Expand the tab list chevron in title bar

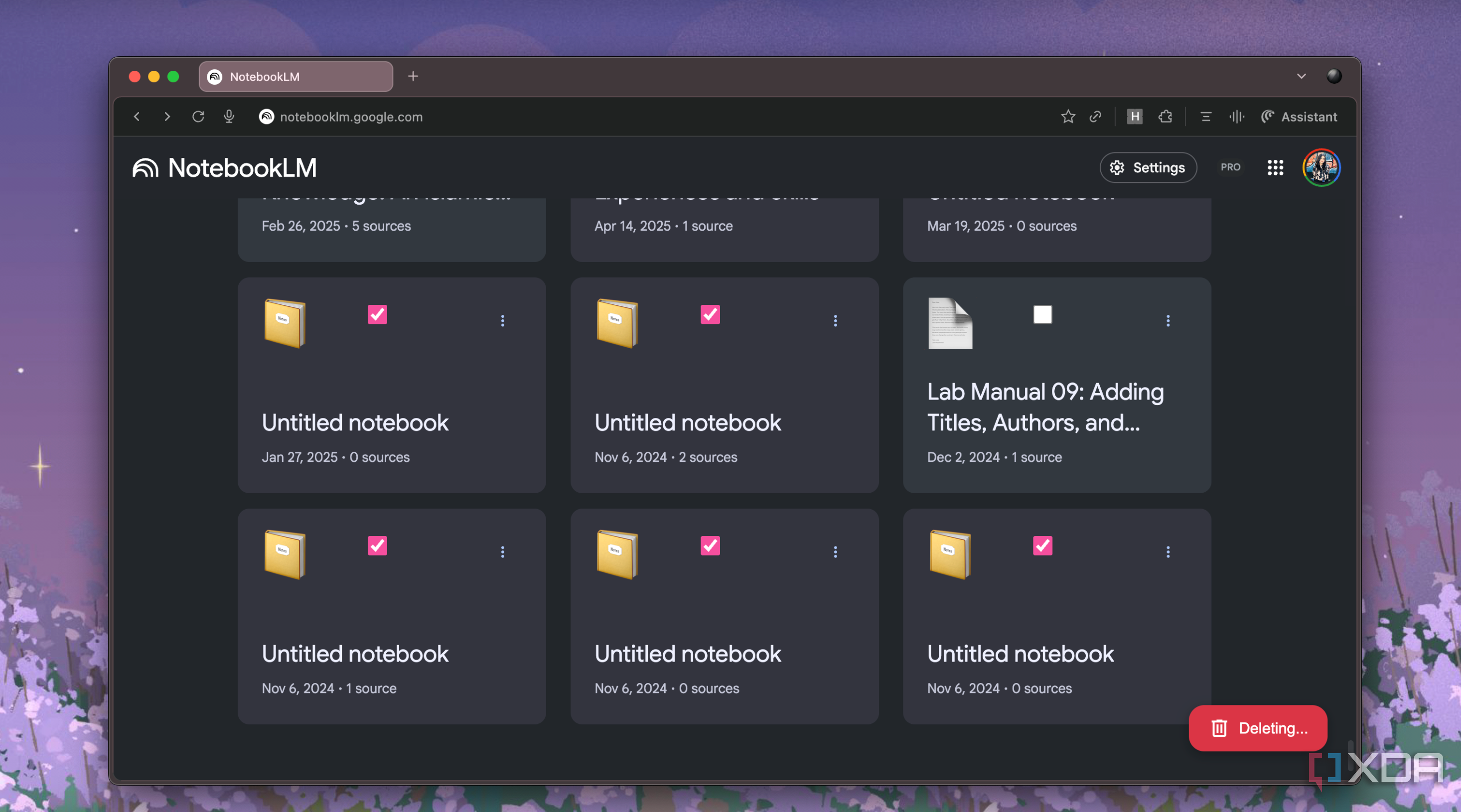pos(1301,76)
